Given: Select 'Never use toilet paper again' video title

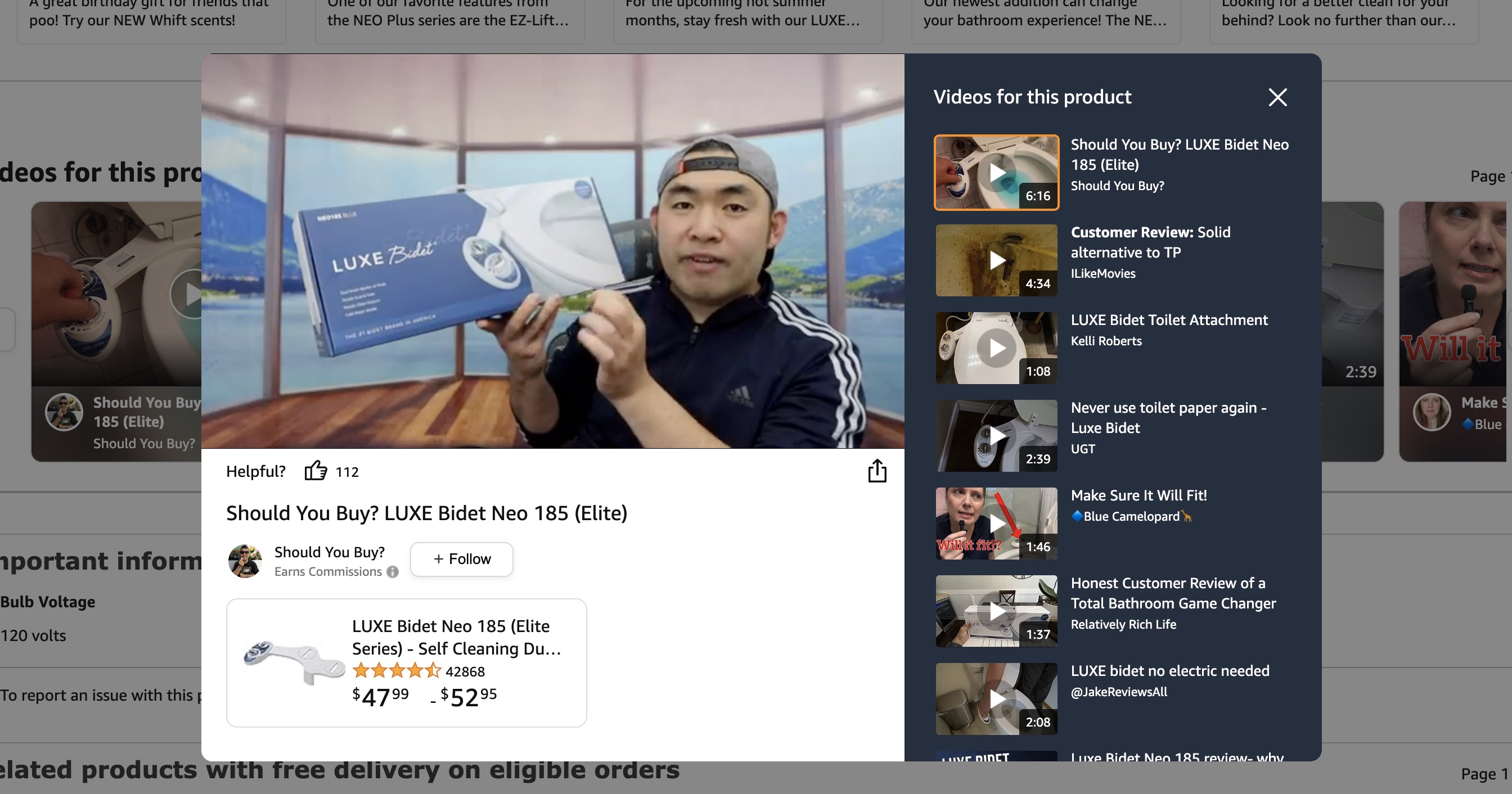Looking at the screenshot, I should pyautogui.click(x=1168, y=417).
